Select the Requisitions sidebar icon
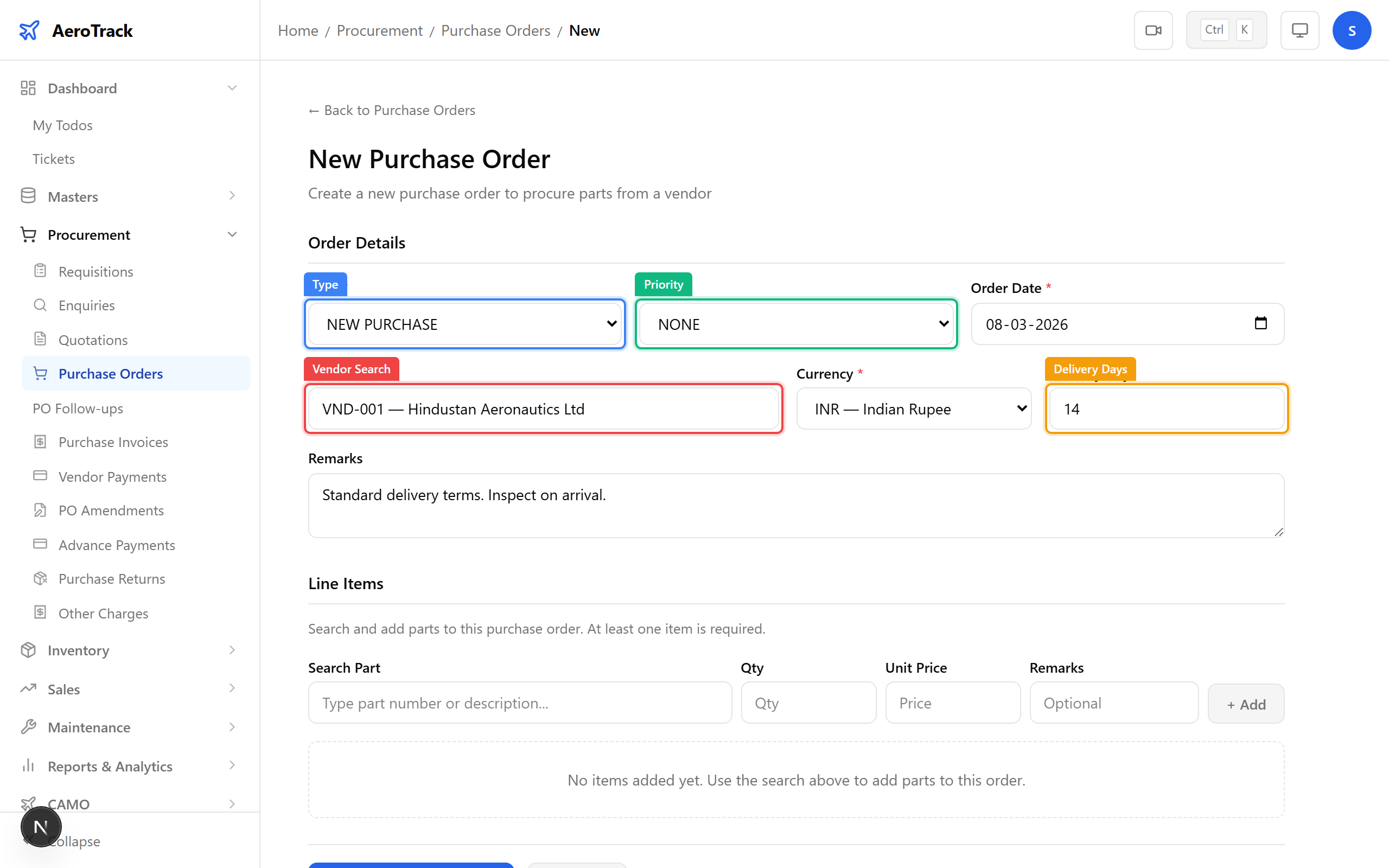The image size is (1389, 868). [40, 270]
